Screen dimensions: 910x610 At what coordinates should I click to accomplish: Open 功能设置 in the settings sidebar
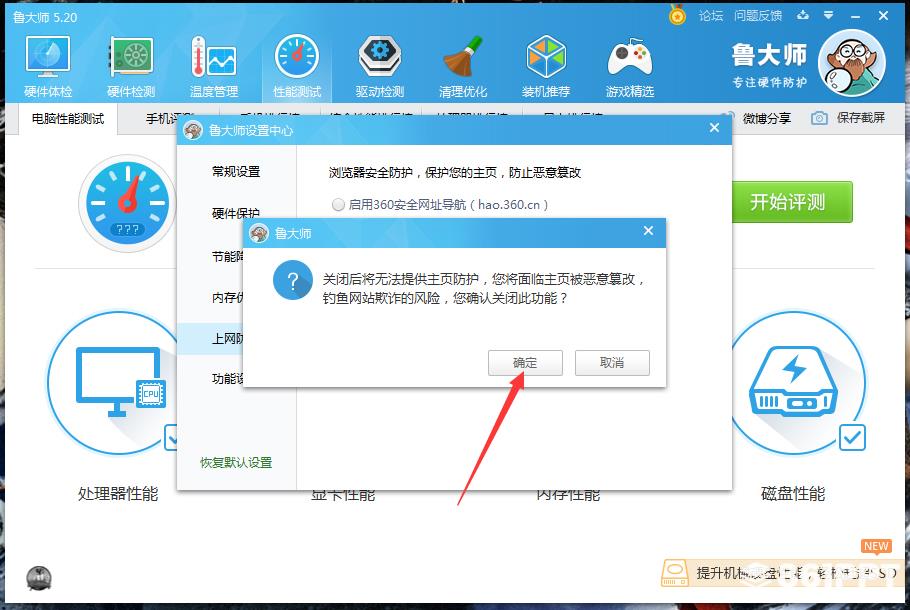click(x=227, y=379)
